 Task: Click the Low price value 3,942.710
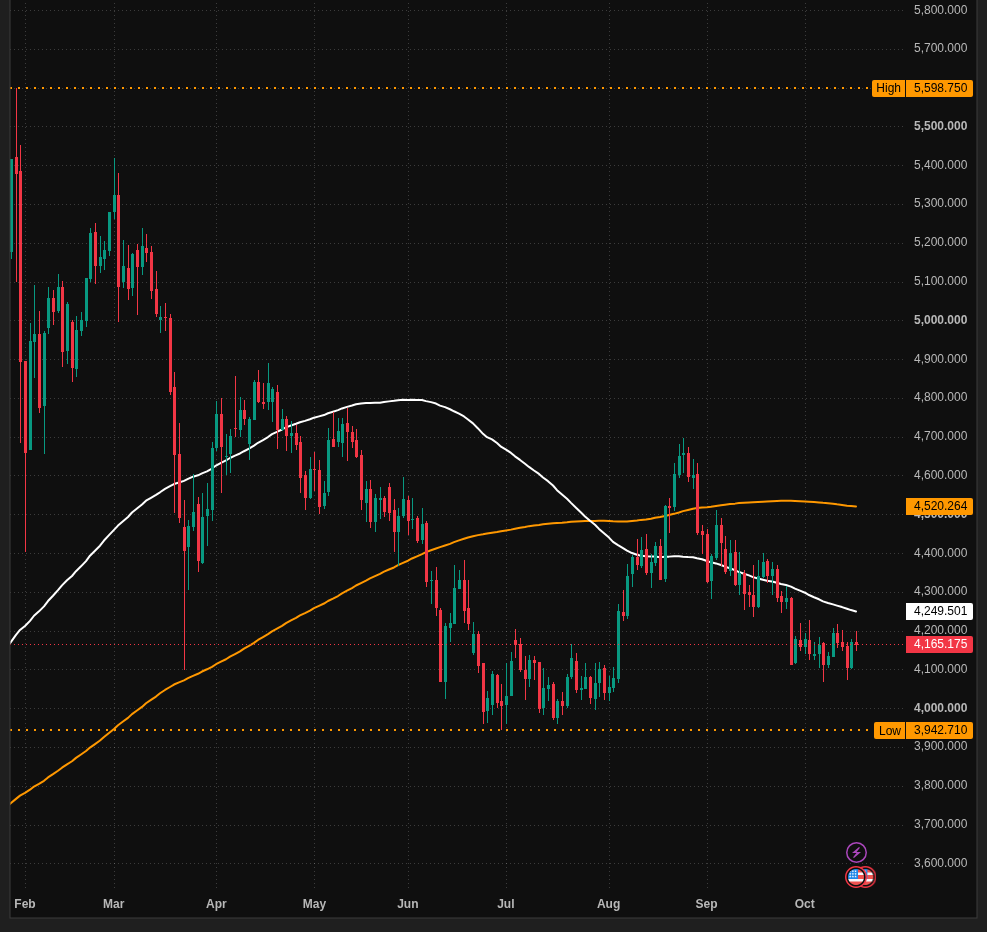click(940, 730)
